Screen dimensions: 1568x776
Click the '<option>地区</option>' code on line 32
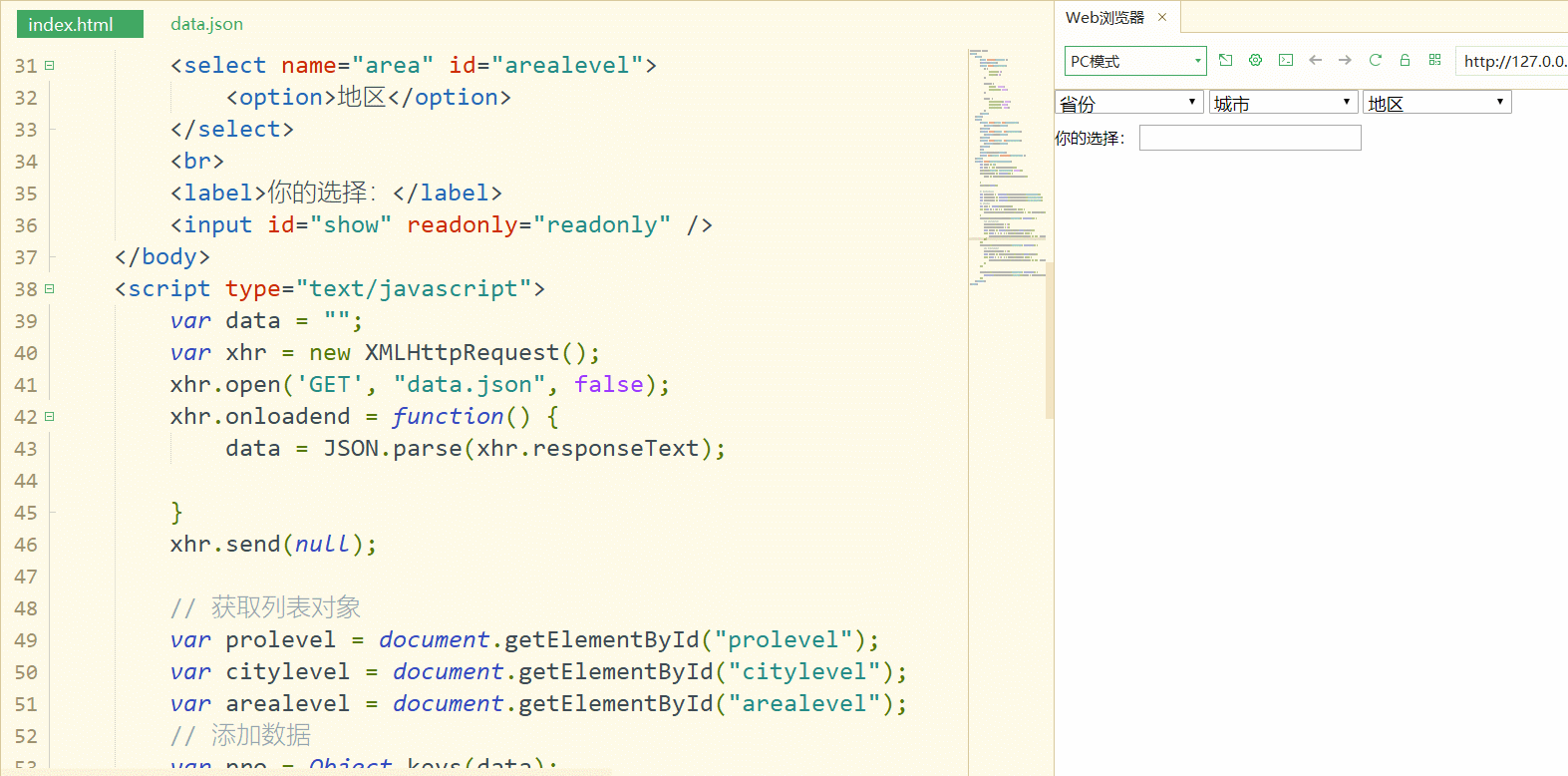(369, 97)
